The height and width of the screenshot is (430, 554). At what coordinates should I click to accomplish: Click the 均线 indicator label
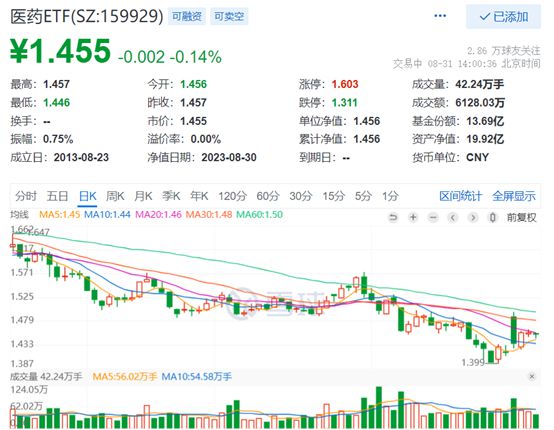[x=19, y=214]
